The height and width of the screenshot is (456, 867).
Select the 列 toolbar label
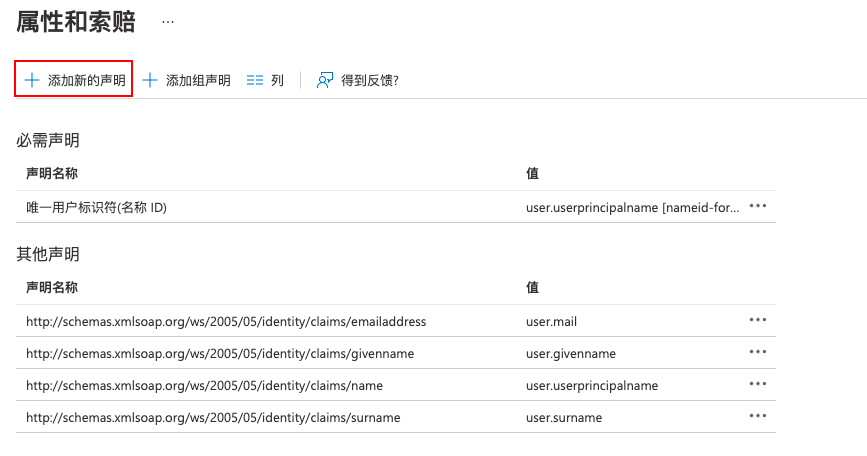278,81
